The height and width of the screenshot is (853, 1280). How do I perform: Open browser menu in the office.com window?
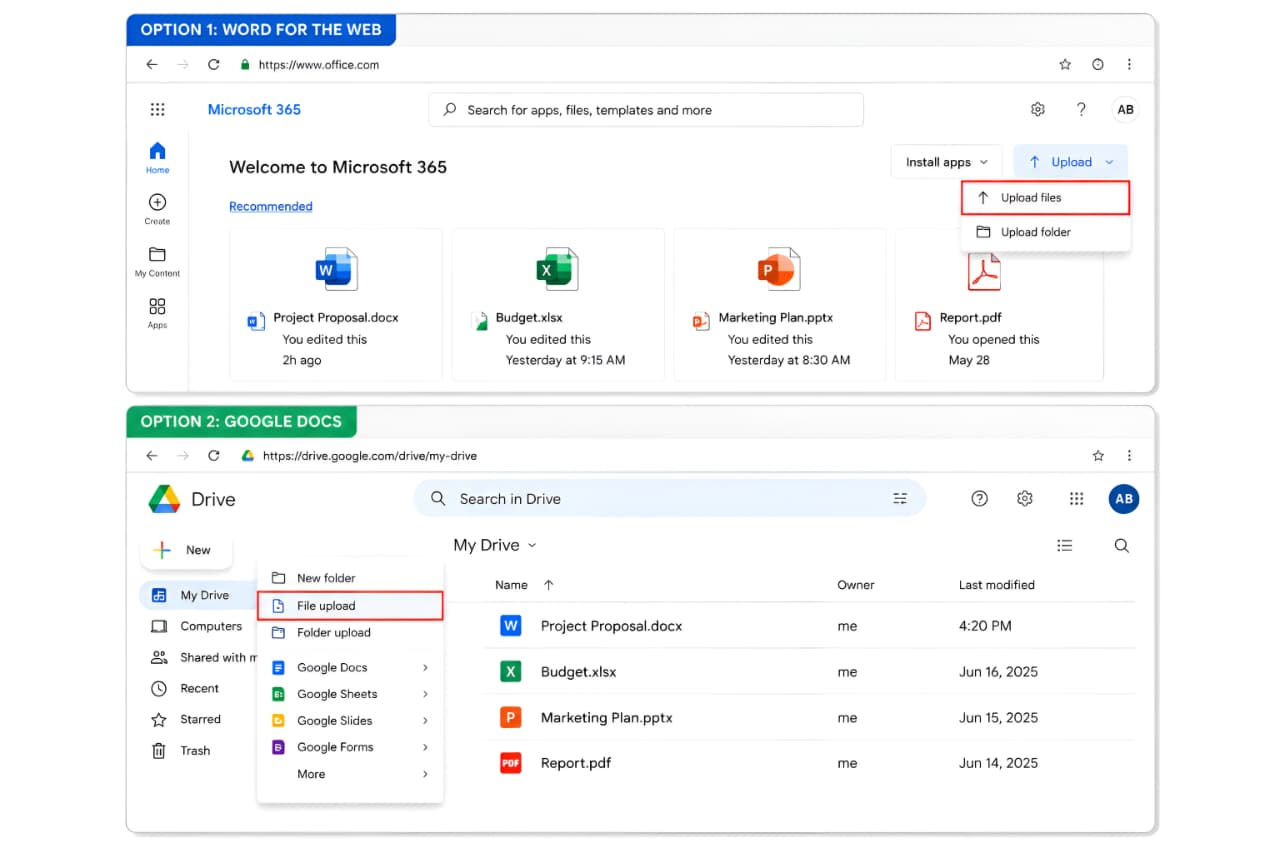coord(1129,64)
